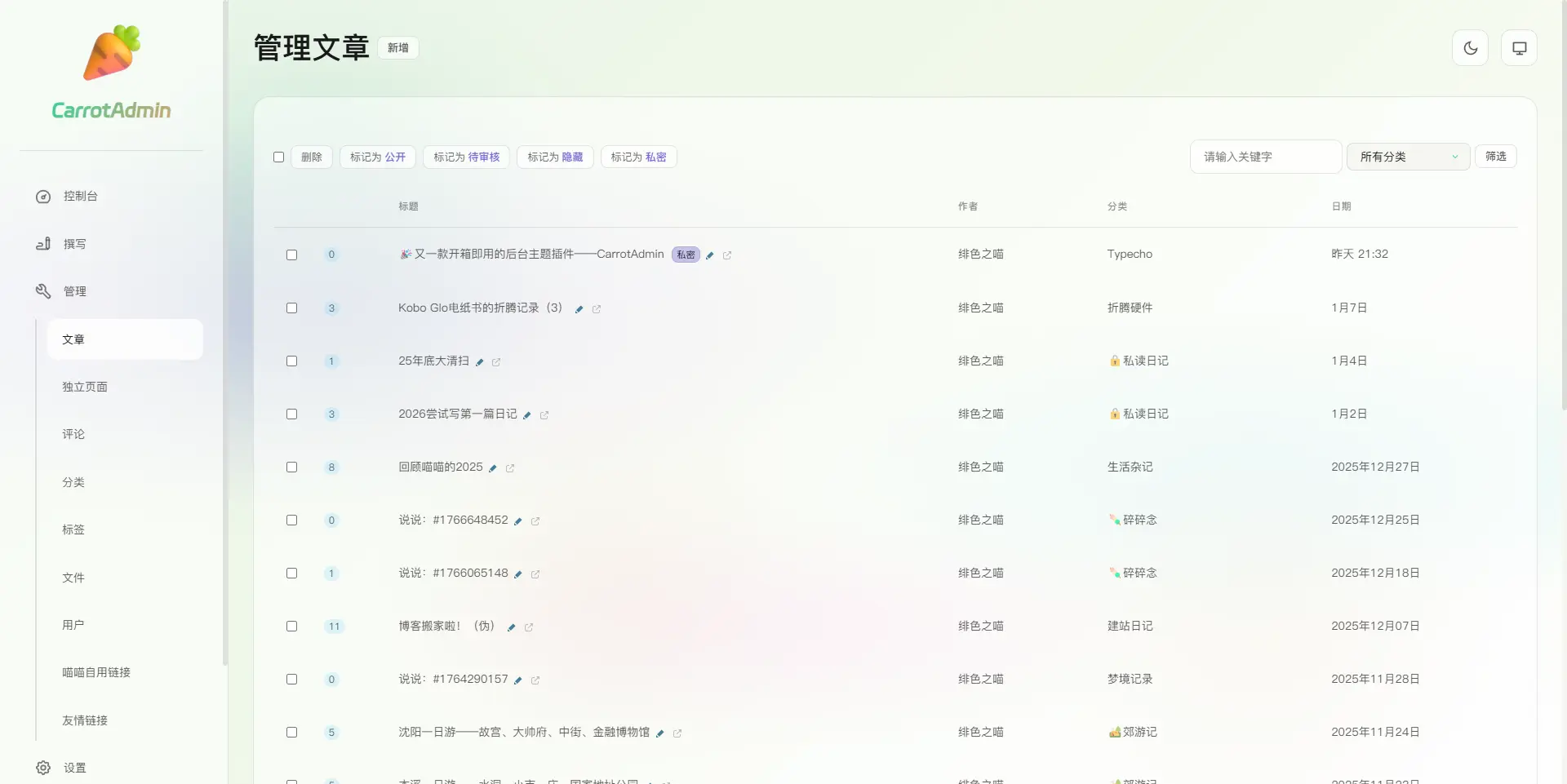Click the 新增 button next to title
This screenshot has height=784, width=1567.
click(398, 48)
